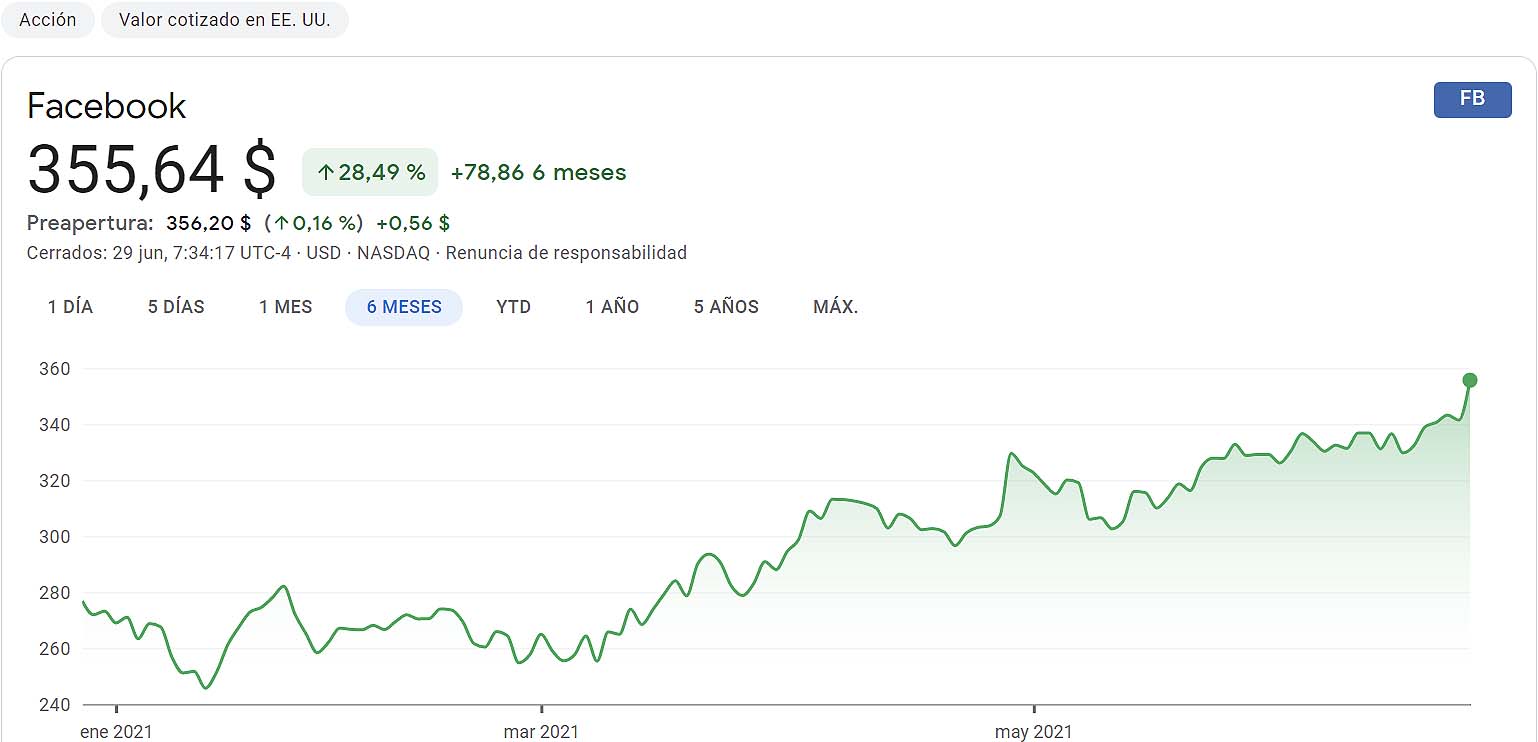The image size is (1538, 742).
Task: Click the ene 2021 axis label
Action: click(116, 732)
